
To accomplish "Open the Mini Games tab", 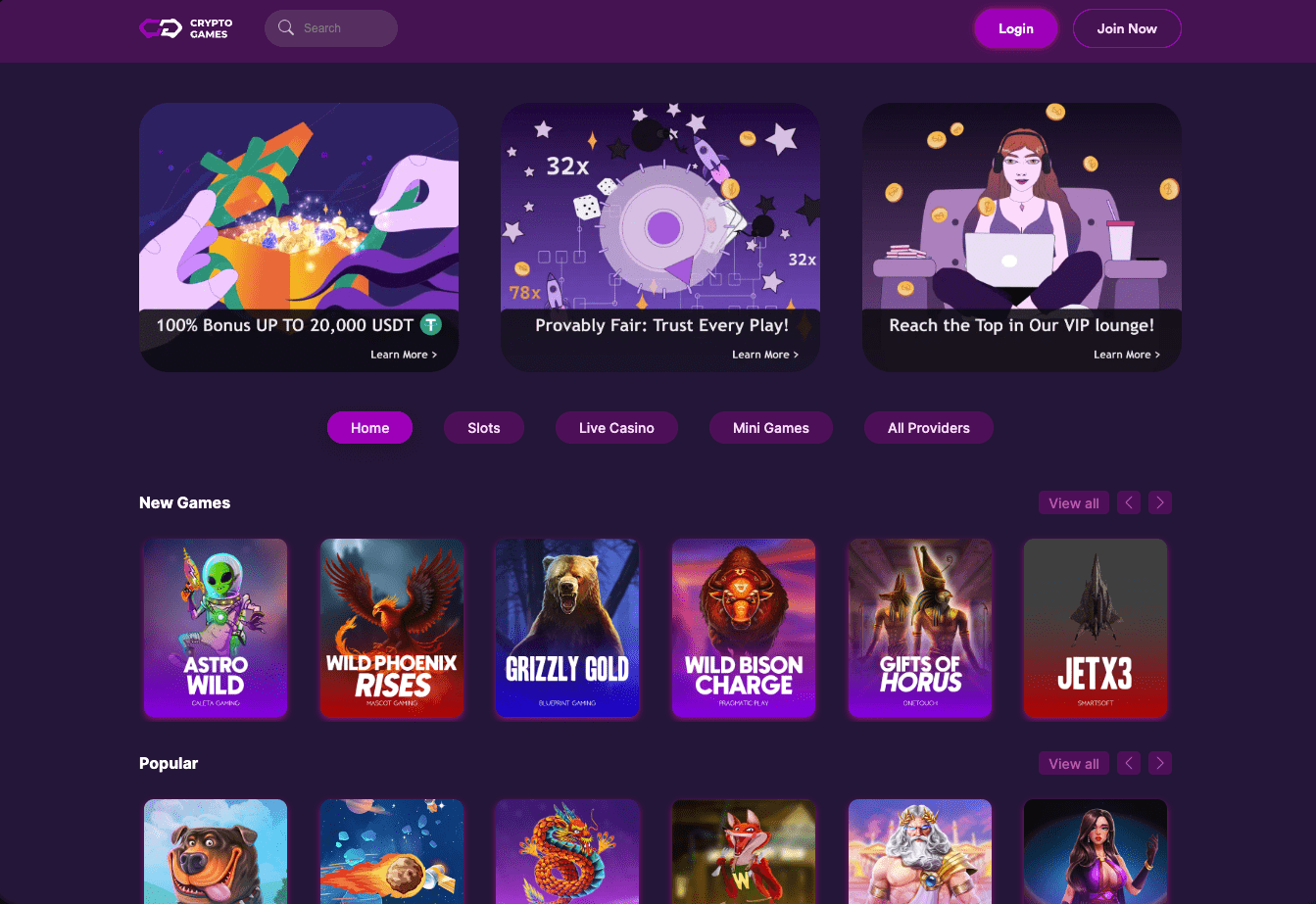I will (x=771, y=428).
